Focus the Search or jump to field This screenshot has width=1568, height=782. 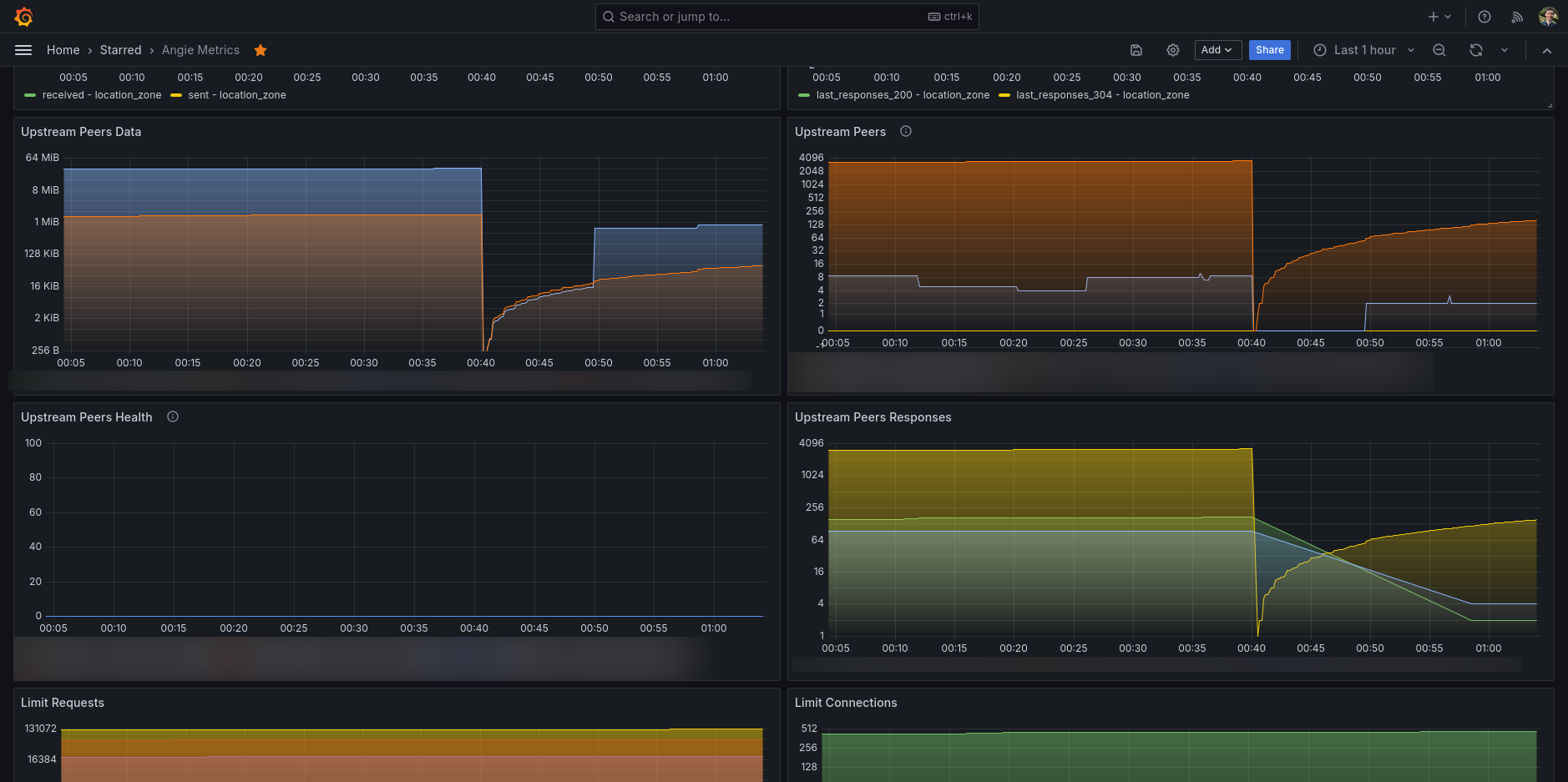(x=787, y=17)
